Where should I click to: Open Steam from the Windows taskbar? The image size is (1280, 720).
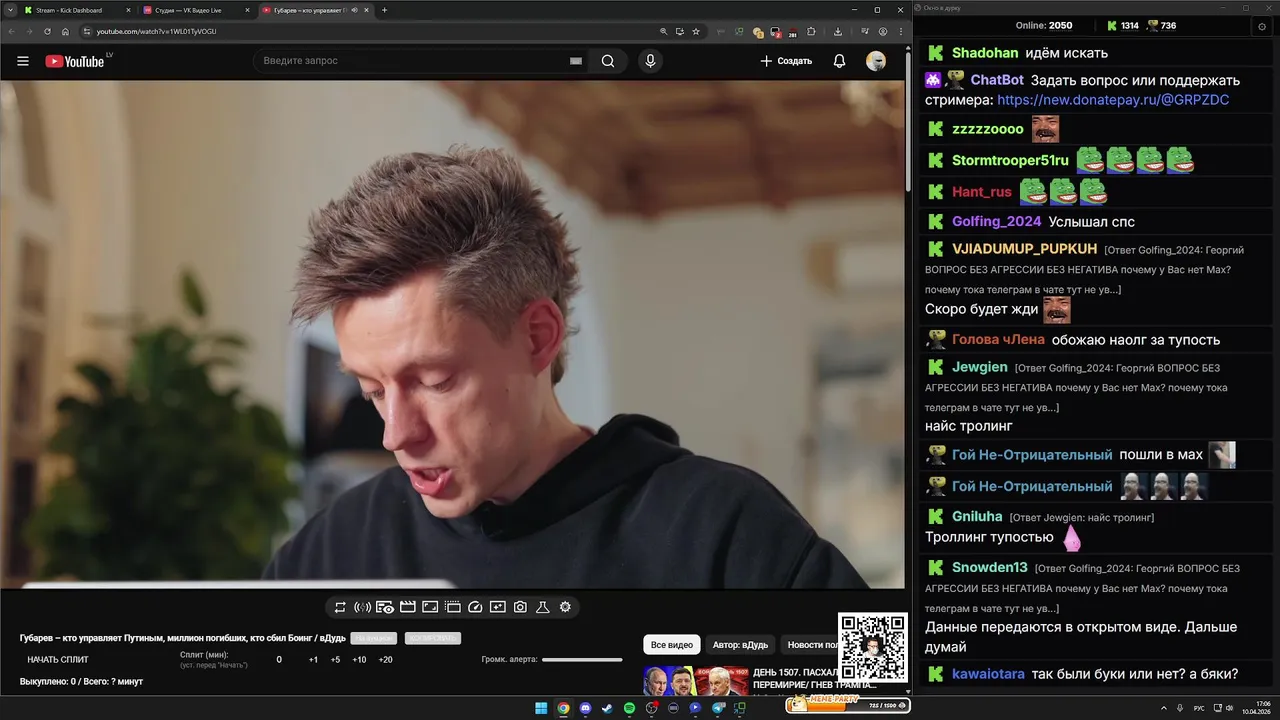[607, 708]
